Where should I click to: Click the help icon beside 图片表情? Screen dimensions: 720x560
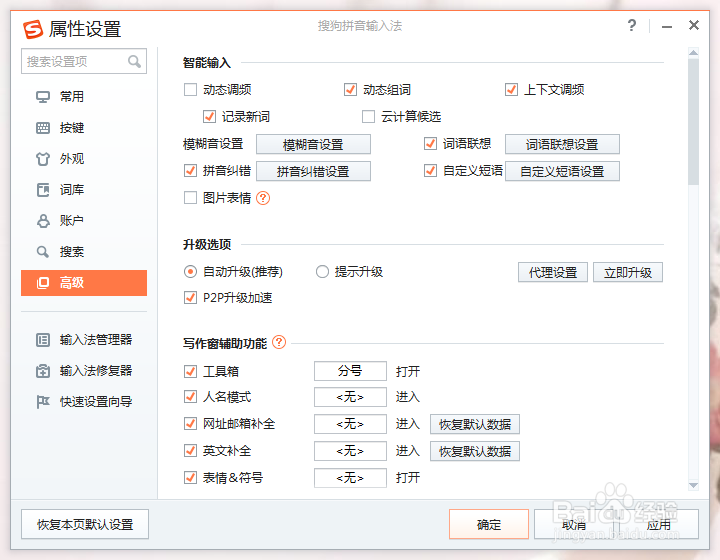click(x=263, y=198)
